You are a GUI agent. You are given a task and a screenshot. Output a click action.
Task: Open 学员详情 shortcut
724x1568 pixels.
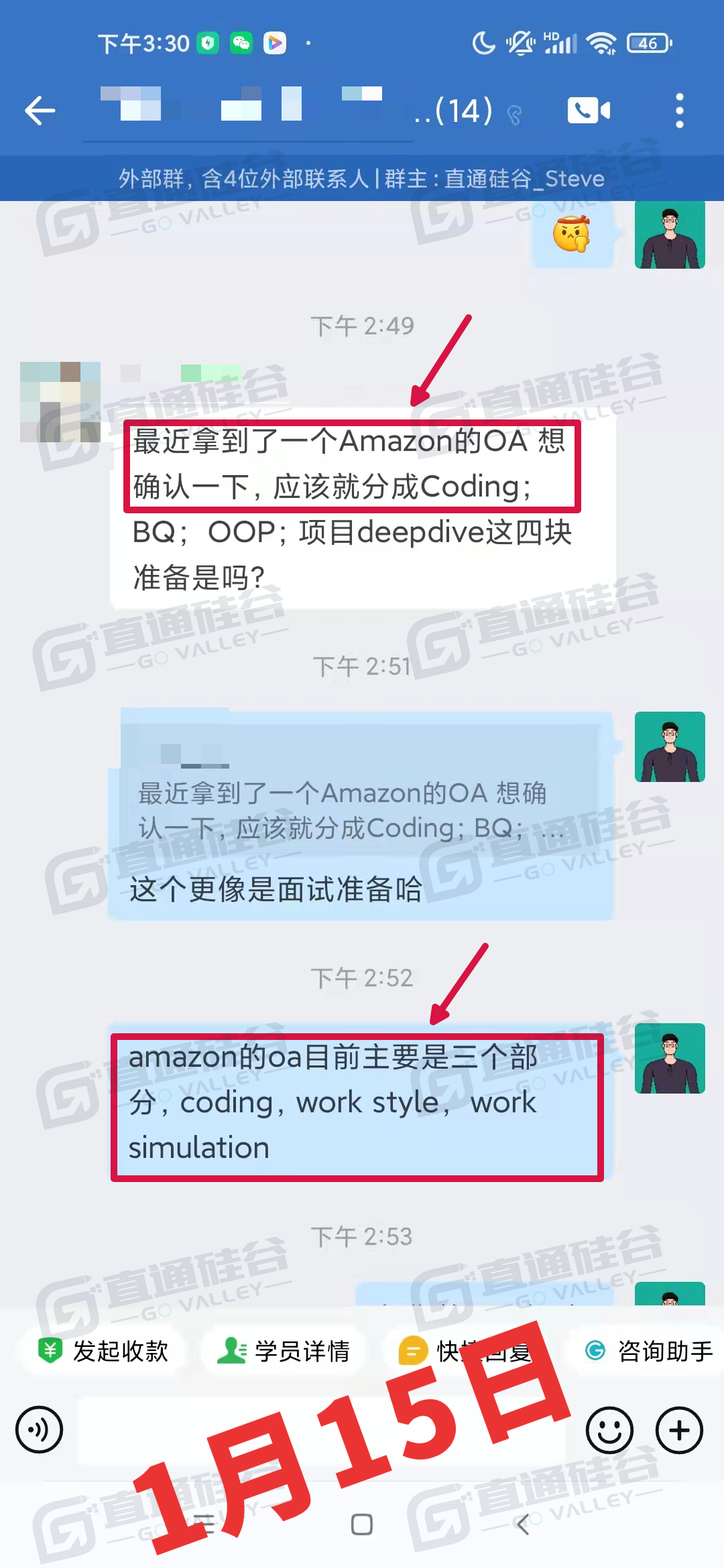tap(284, 1351)
